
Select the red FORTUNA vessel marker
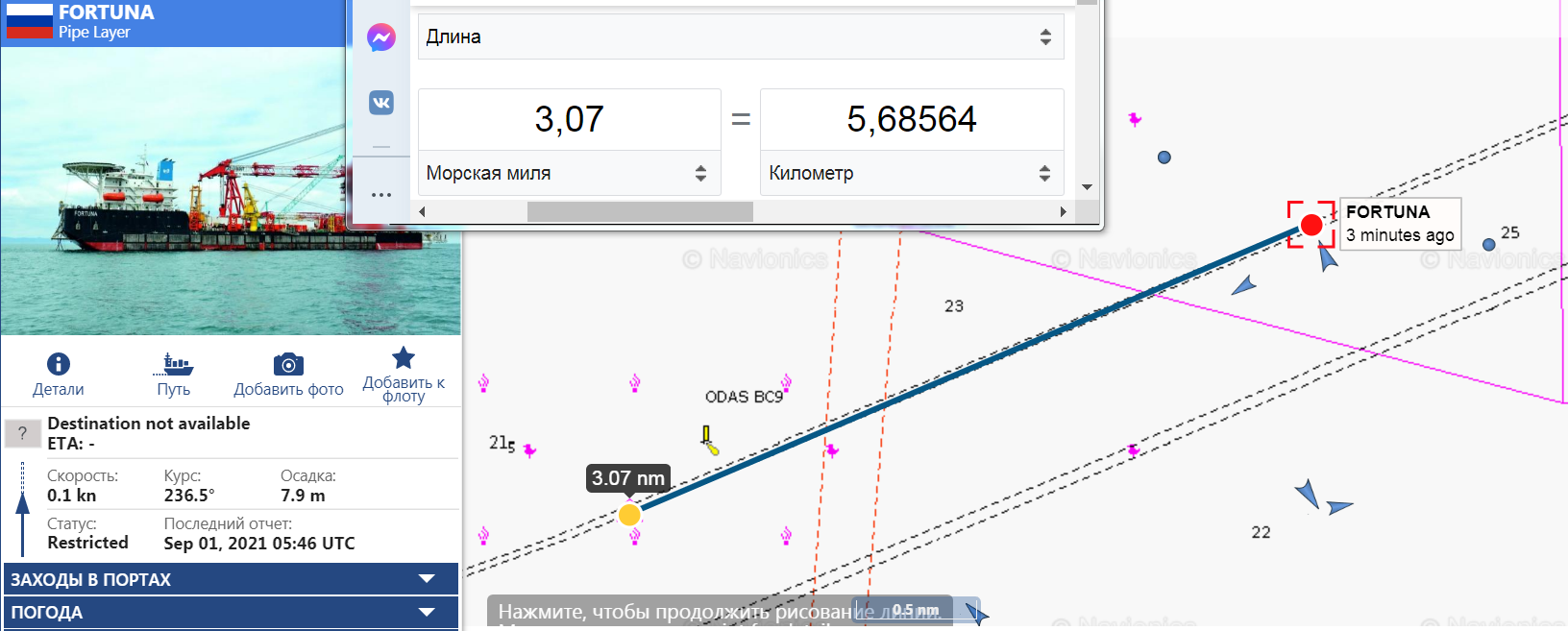[1311, 225]
